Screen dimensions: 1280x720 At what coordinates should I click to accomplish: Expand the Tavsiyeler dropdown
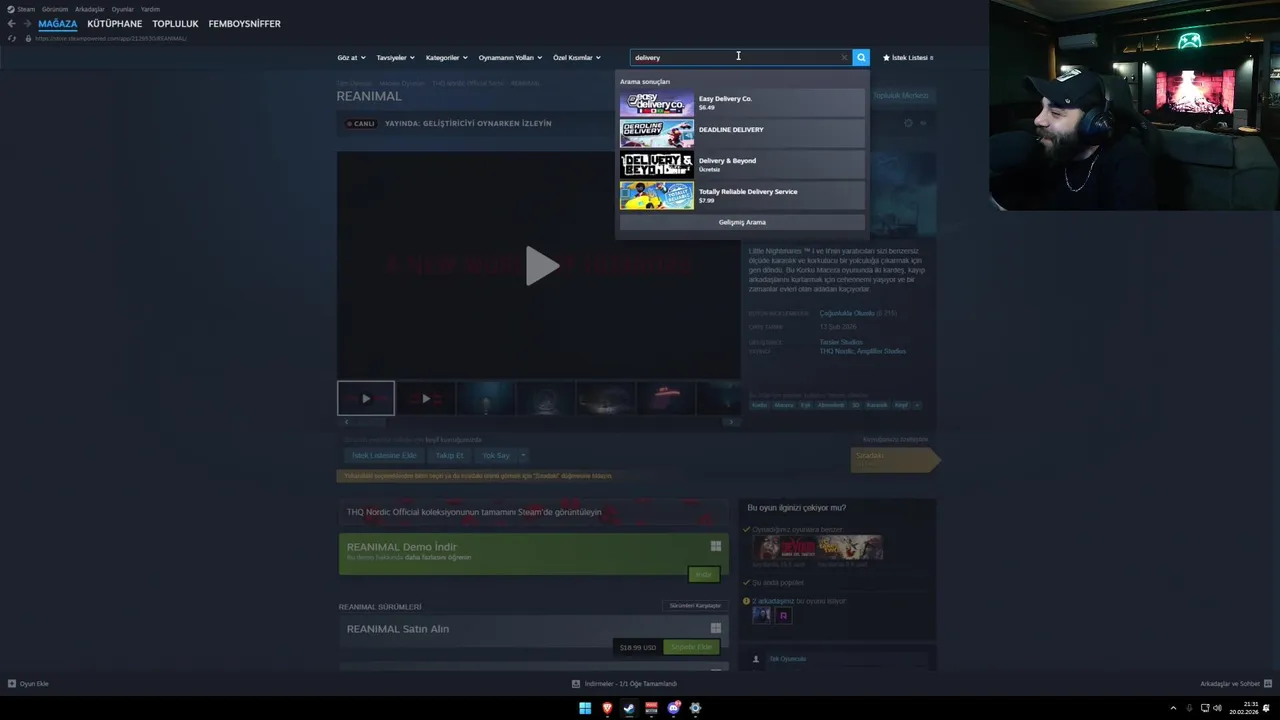395,58
